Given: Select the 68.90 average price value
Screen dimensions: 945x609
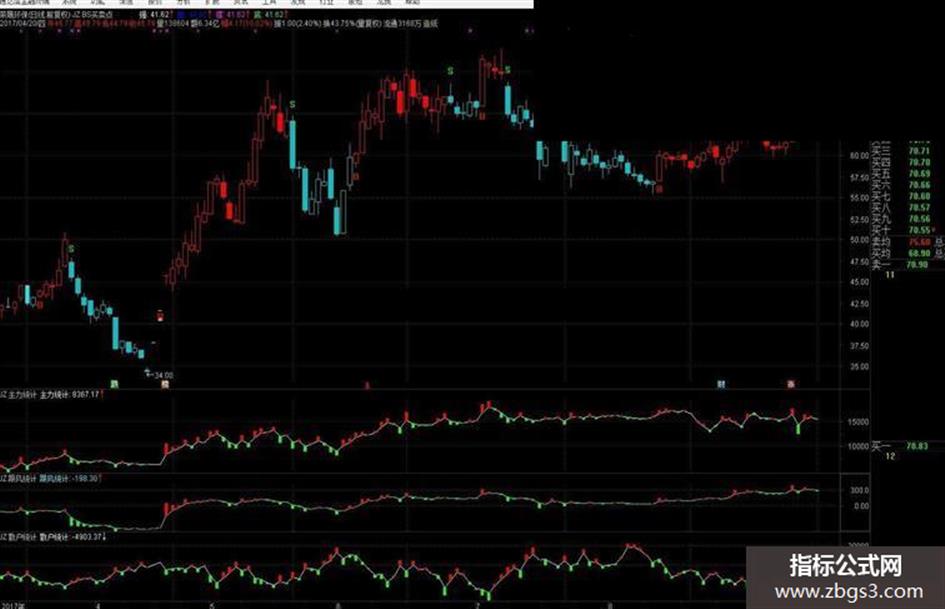Looking at the screenshot, I should coord(919,253).
